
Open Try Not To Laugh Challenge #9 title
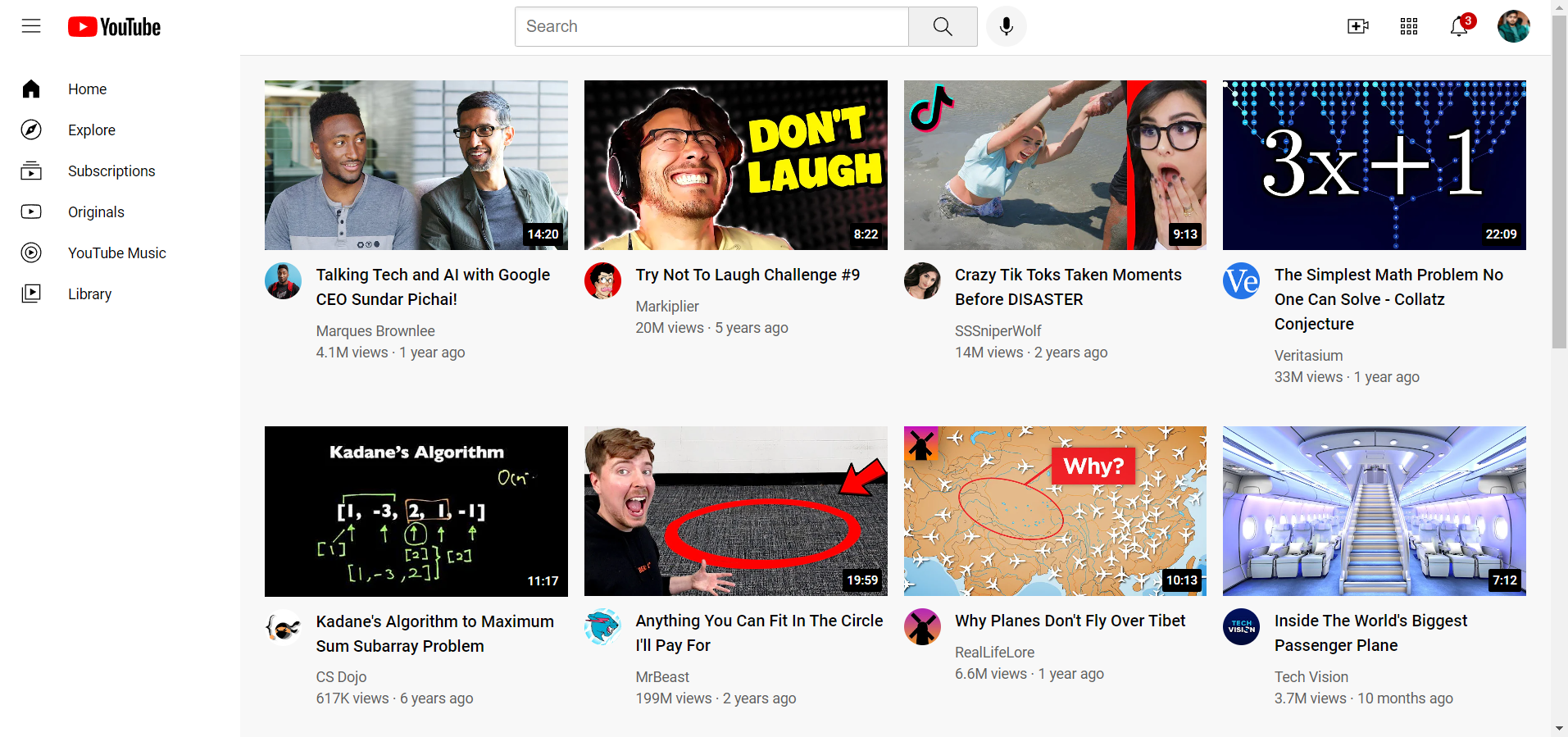pyautogui.click(x=748, y=275)
